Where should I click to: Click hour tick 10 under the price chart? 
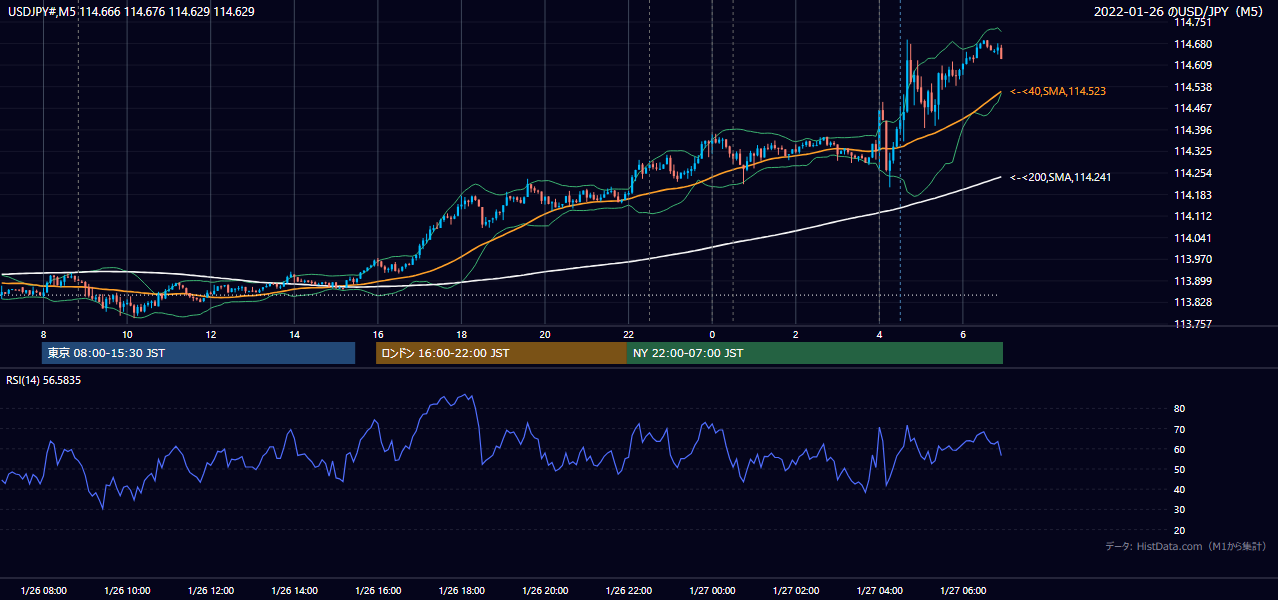(127, 334)
